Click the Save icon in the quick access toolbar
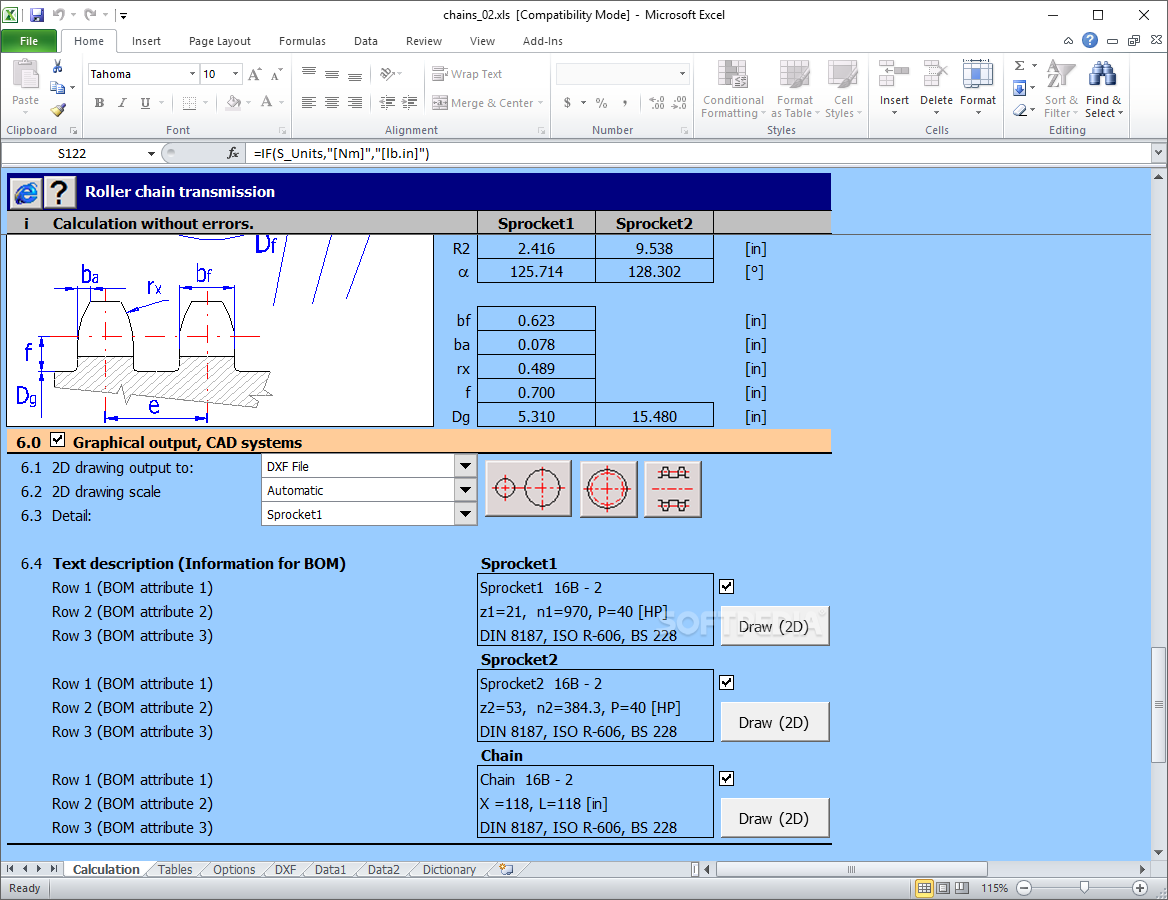The width and height of the screenshot is (1168, 900). 36,14
